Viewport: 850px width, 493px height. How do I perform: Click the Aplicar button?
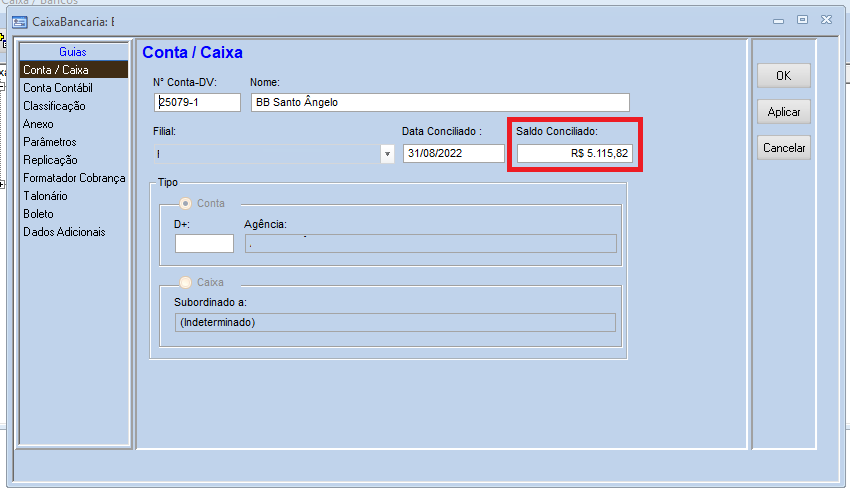tap(784, 112)
